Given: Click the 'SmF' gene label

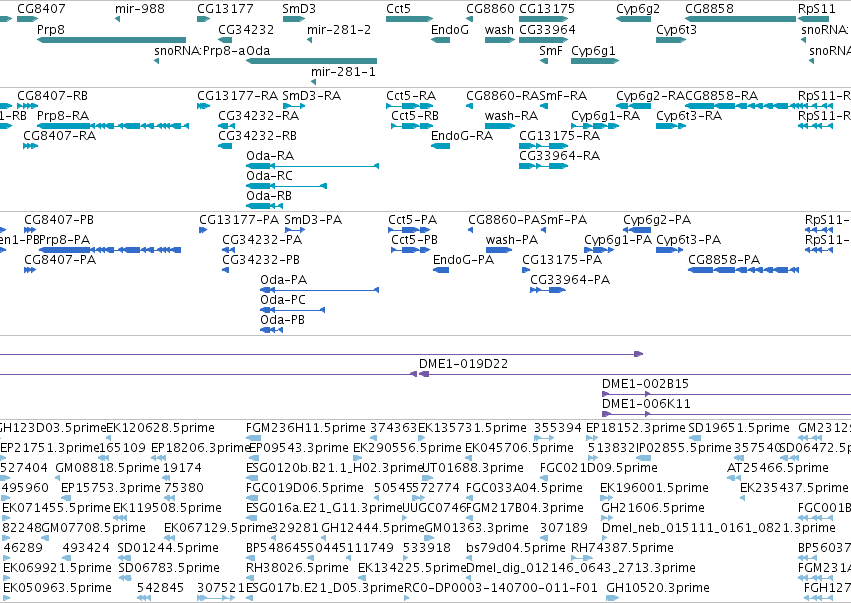Looking at the screenshot, I should pos(551,50).
